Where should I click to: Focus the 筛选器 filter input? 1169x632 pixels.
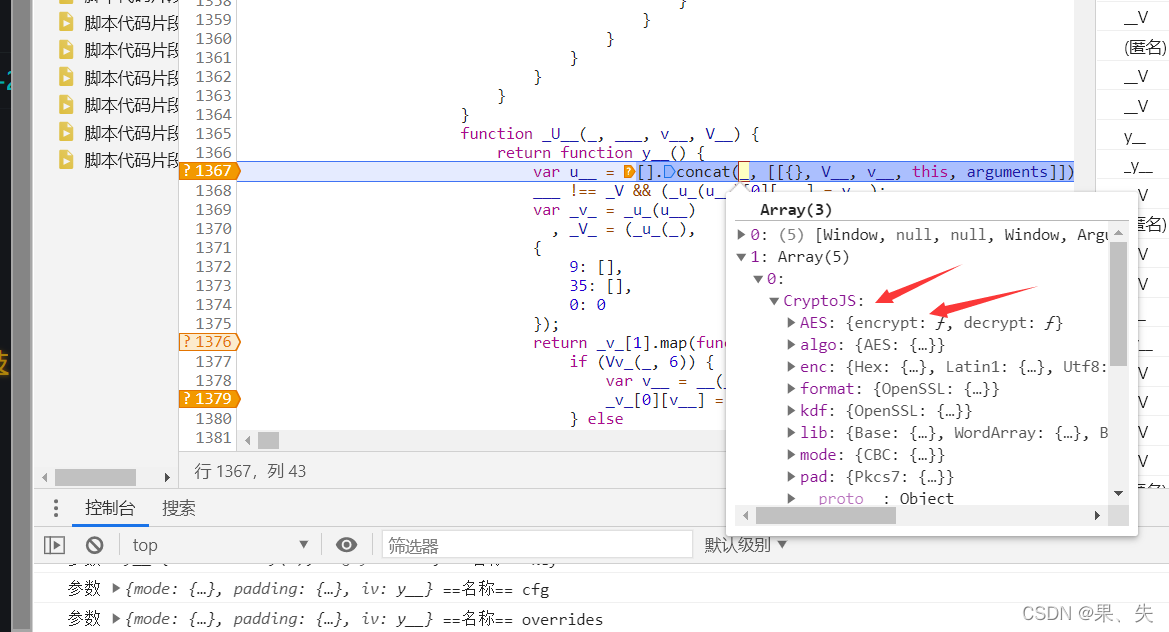(537, 545)
